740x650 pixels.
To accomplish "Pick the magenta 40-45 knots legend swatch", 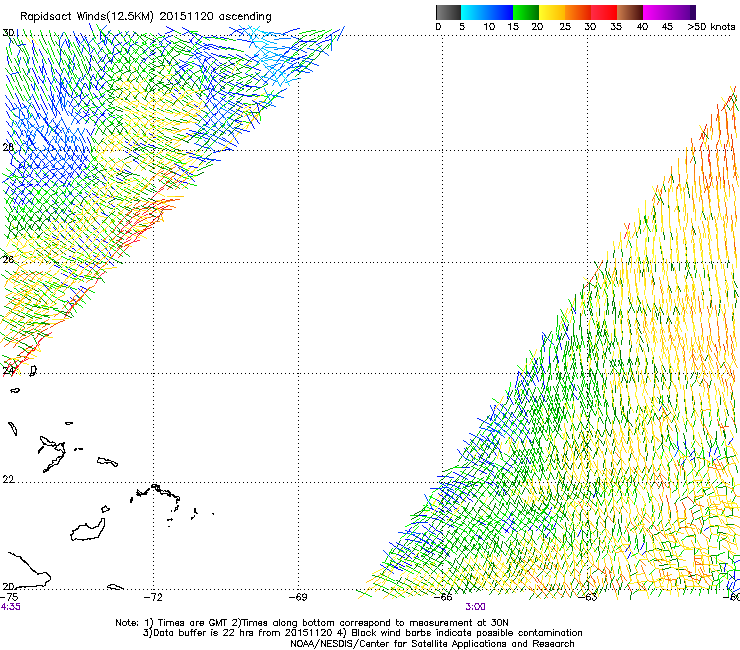I will pyautogui.click(x=656, y=12).
